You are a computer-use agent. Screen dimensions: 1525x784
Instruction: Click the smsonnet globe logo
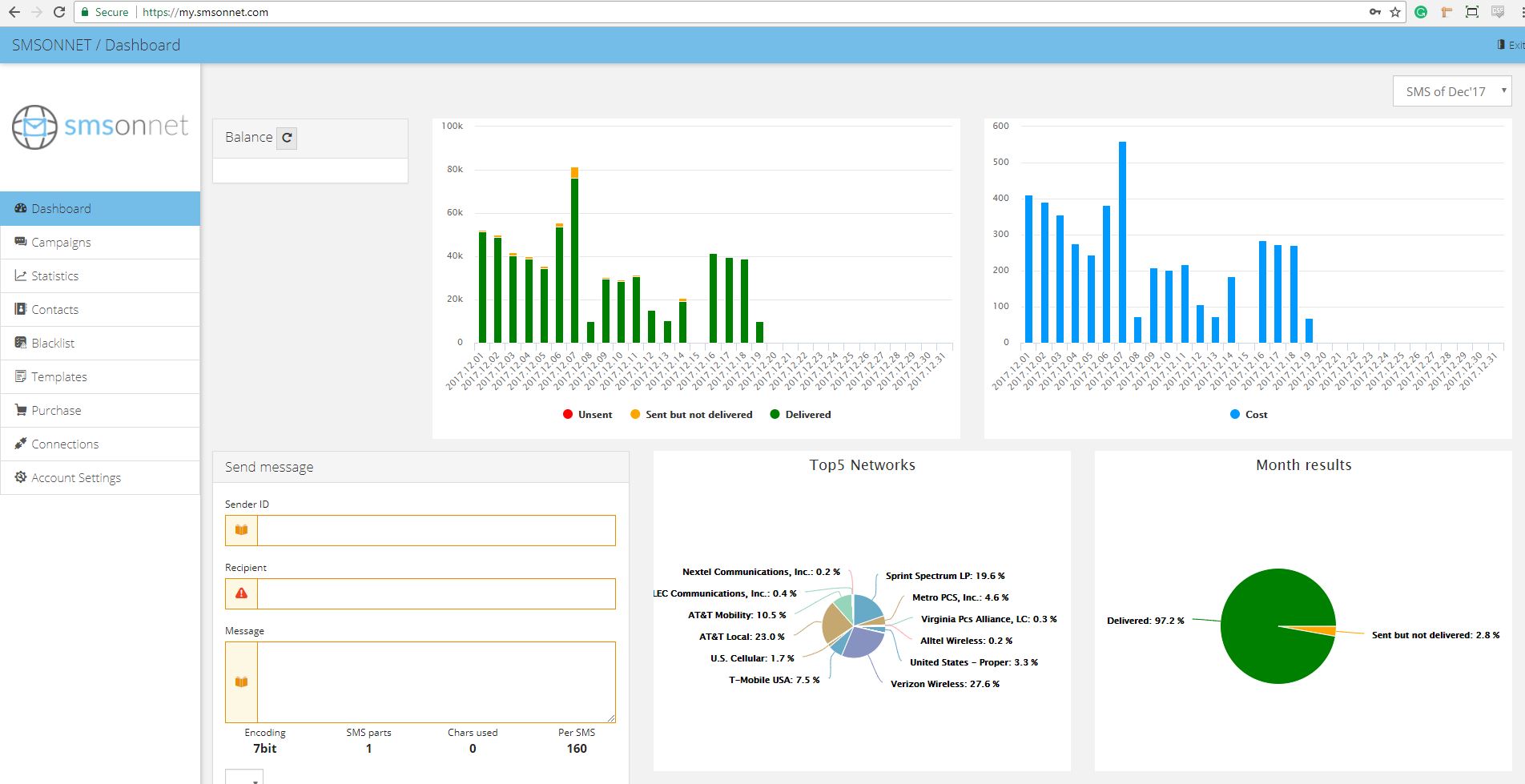pos(34,127)
